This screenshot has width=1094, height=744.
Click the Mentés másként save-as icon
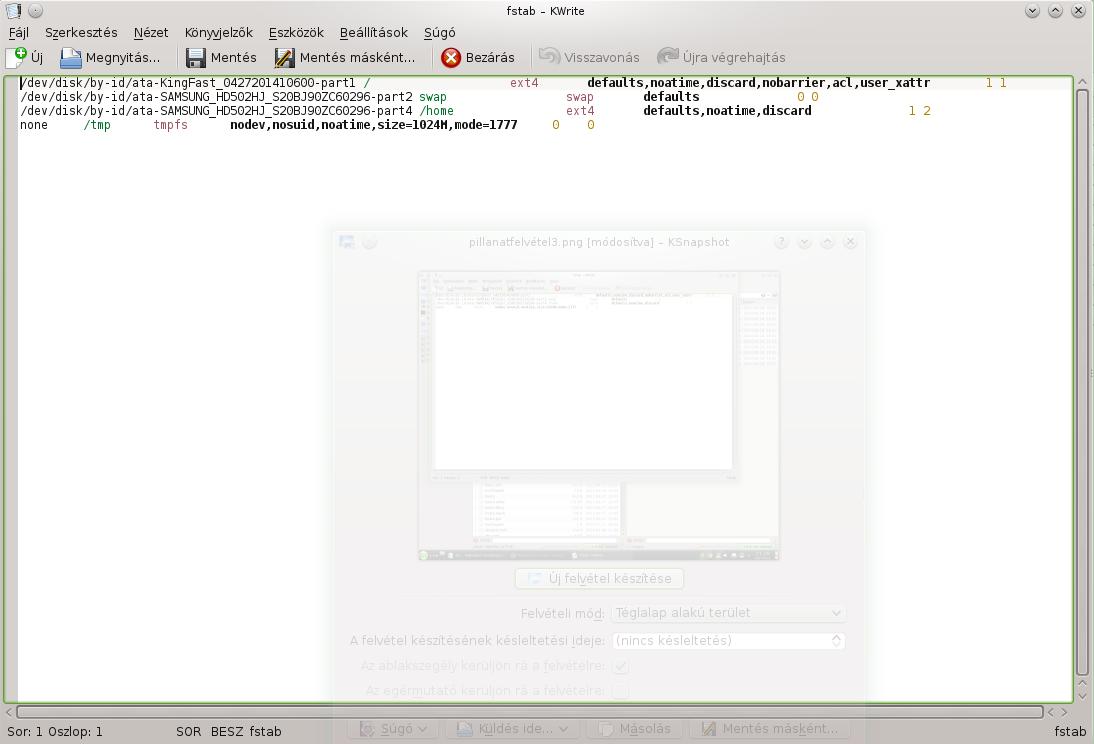click(284, 57)
